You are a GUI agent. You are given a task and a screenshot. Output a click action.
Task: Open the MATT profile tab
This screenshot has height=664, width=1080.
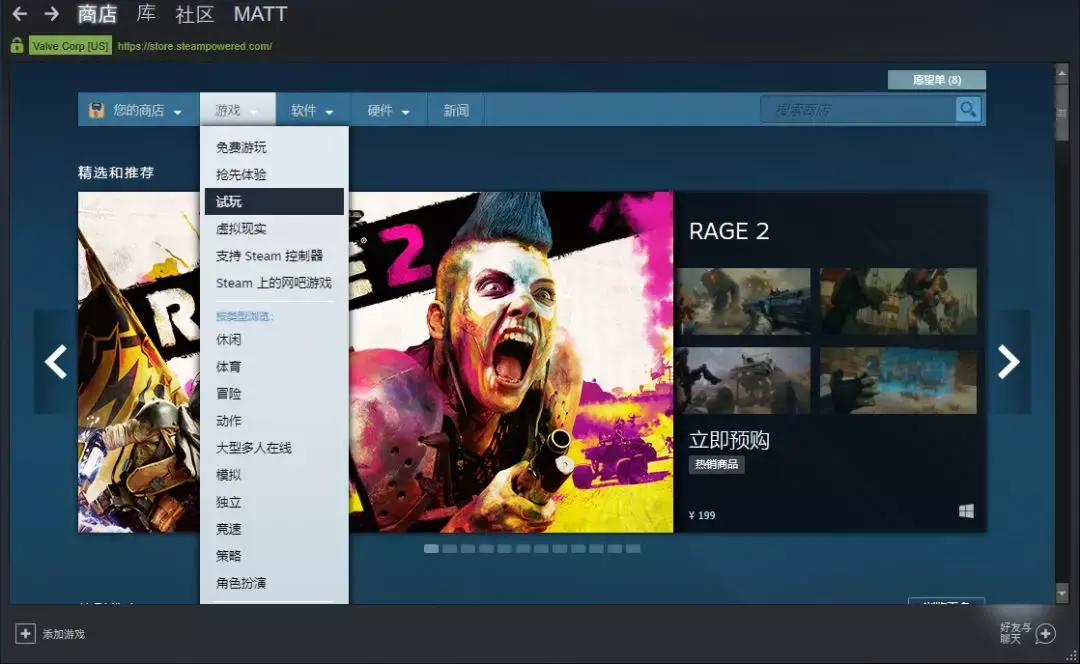[260, 14]
